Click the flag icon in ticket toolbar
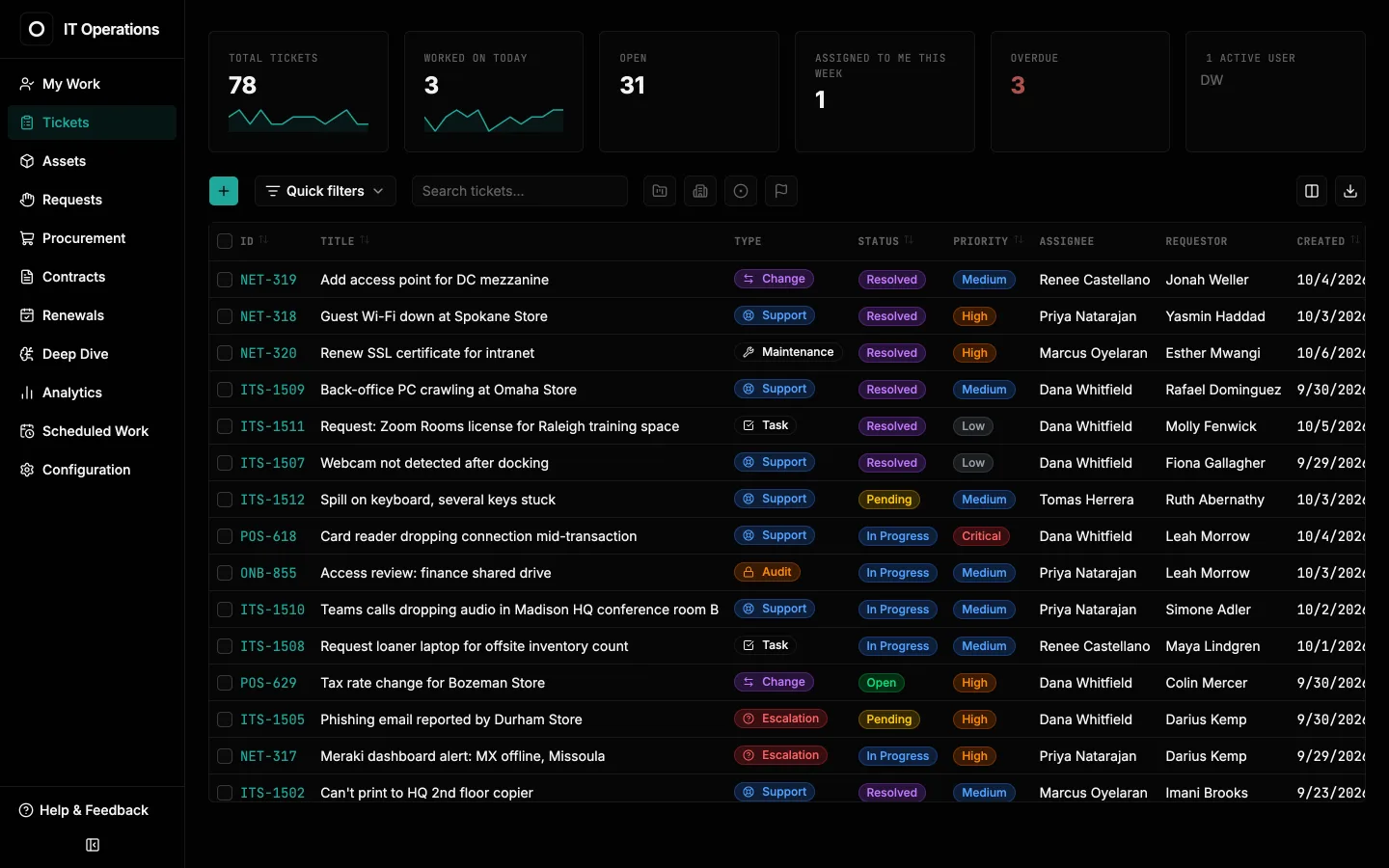The image size is (1389, 868). point(781,191)
